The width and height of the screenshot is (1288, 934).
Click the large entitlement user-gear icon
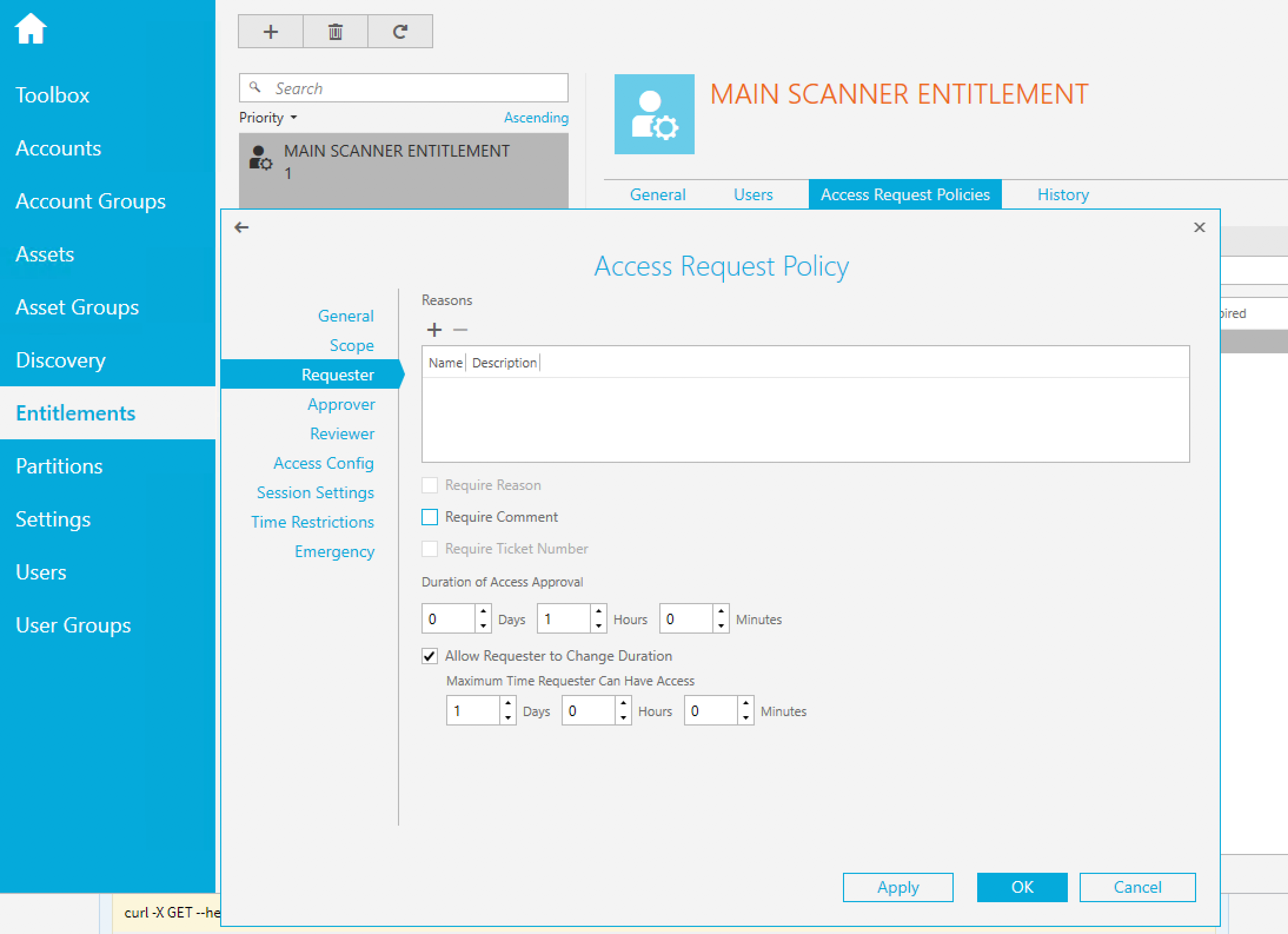pyautogui.click(x=654, y=114)
